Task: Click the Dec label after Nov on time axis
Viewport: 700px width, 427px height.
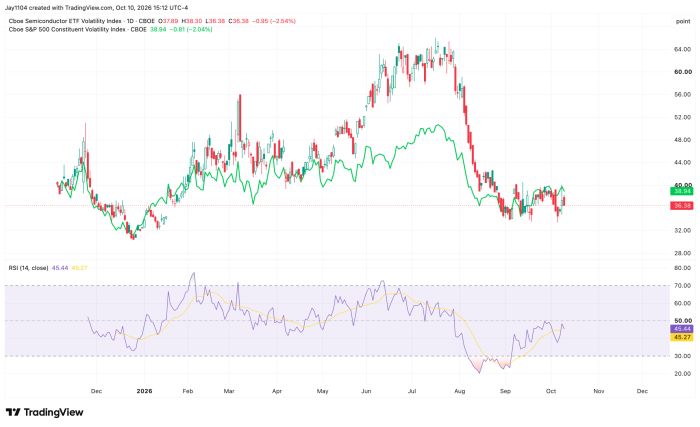Action: pyautogui.click(x=642, y=391)
